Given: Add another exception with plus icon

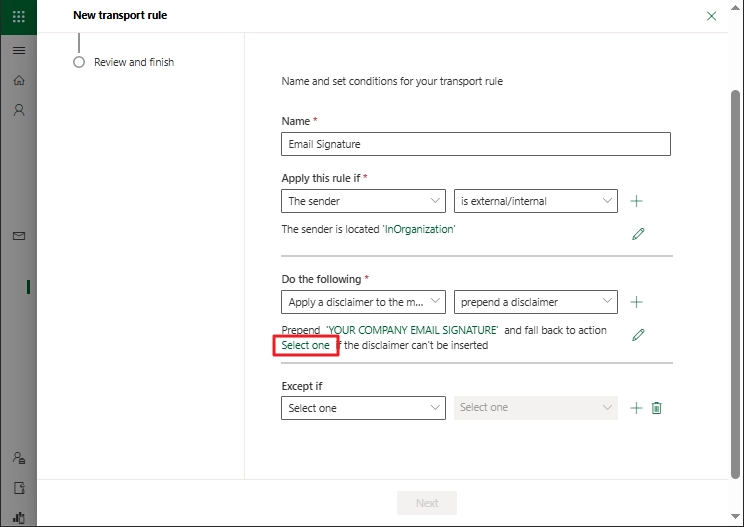Looking at the screenshot, I should (636, 408).
